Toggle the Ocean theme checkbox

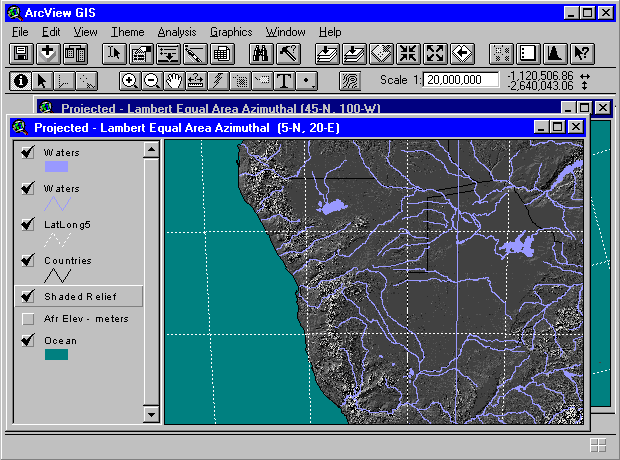(x=28, y=340)
